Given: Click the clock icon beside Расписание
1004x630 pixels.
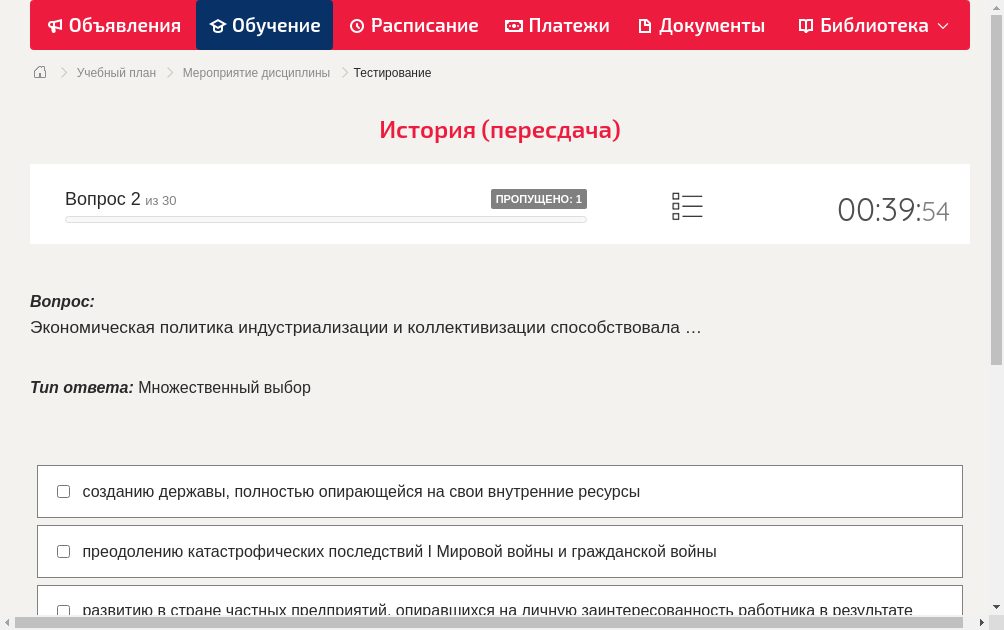Looking at the screenshot, I should pyautogui.click(x=357, y=25).
